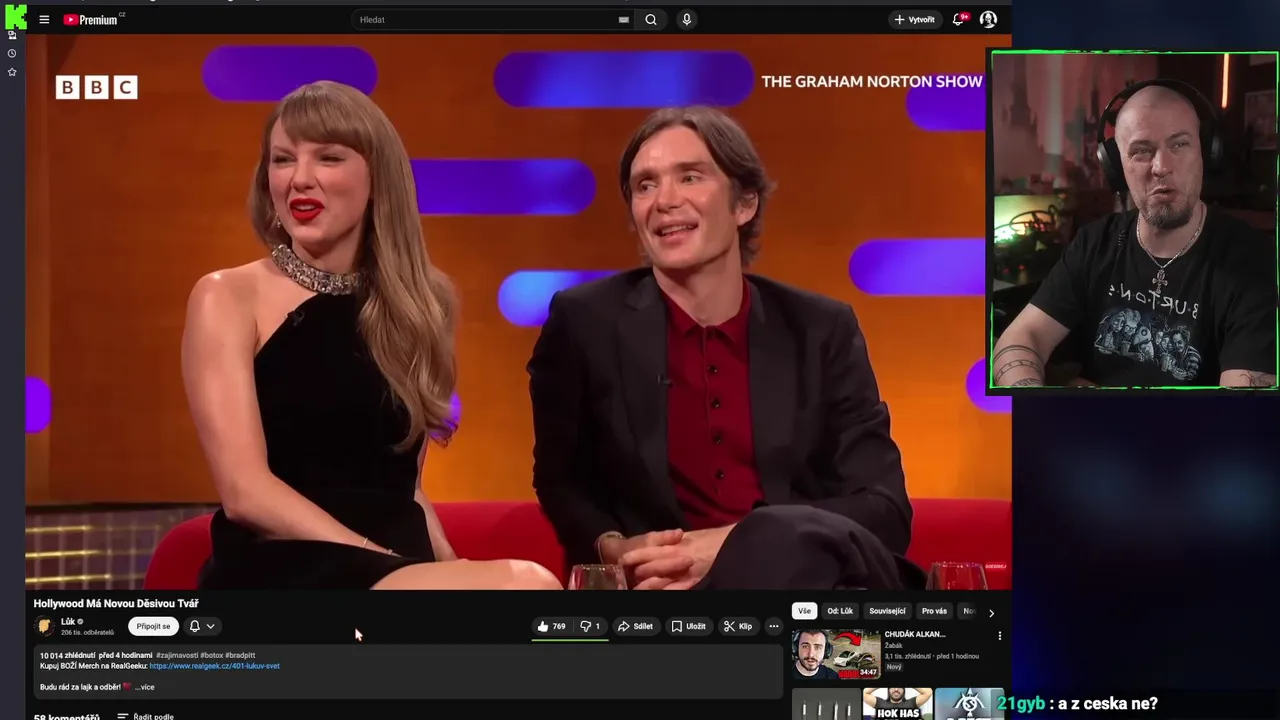Expand description with ...více
This screenshot has width=1280, height=720.
point(145,687)
